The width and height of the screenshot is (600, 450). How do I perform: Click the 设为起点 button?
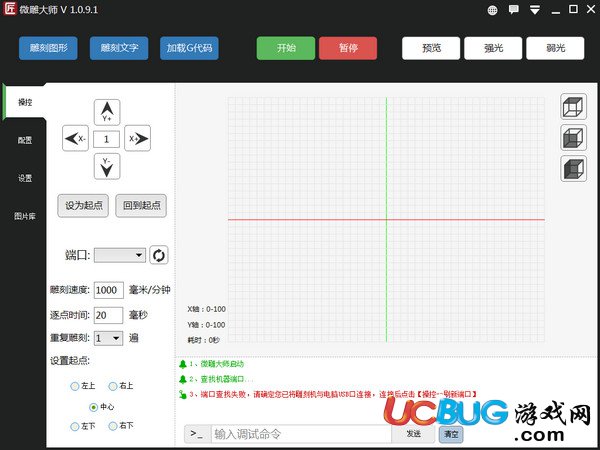pyautogui.click(x=83, y=206)
